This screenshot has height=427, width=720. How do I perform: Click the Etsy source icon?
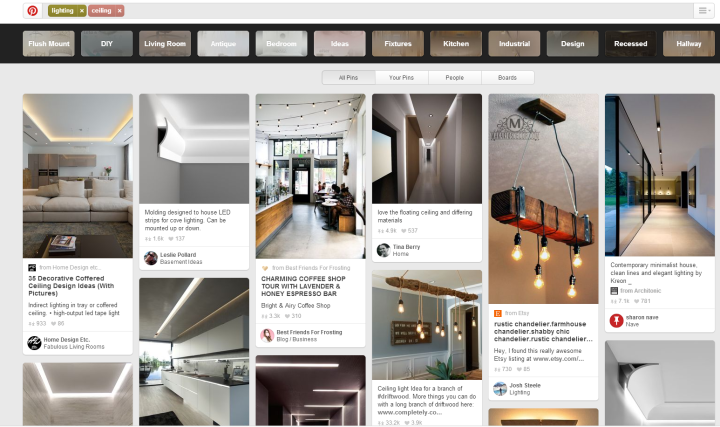click(x=497, y=313)
